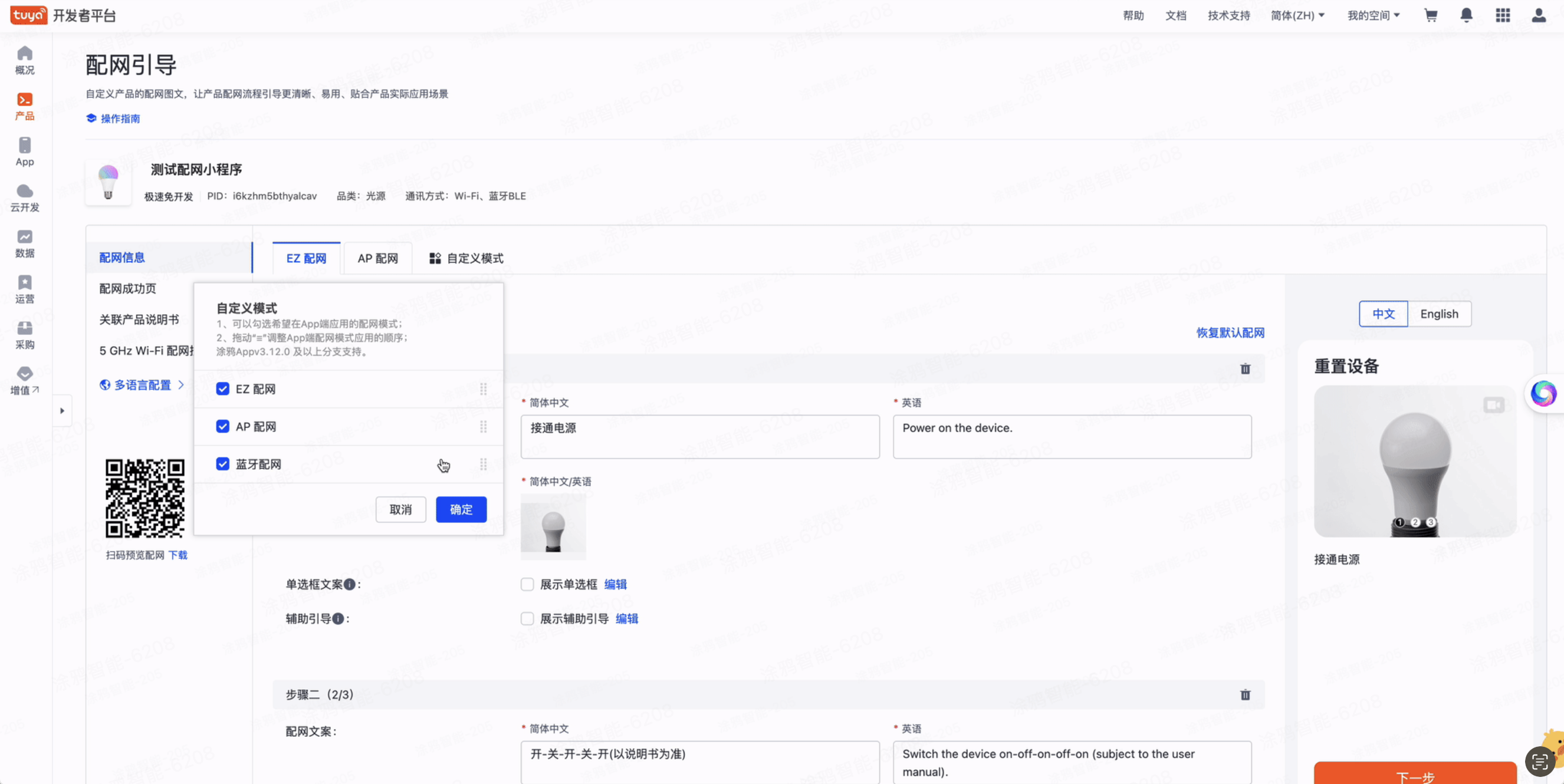Open the 概况 overview sidebar icon
The width and height of the screenshot is (1564, 784).
[25, 60]
